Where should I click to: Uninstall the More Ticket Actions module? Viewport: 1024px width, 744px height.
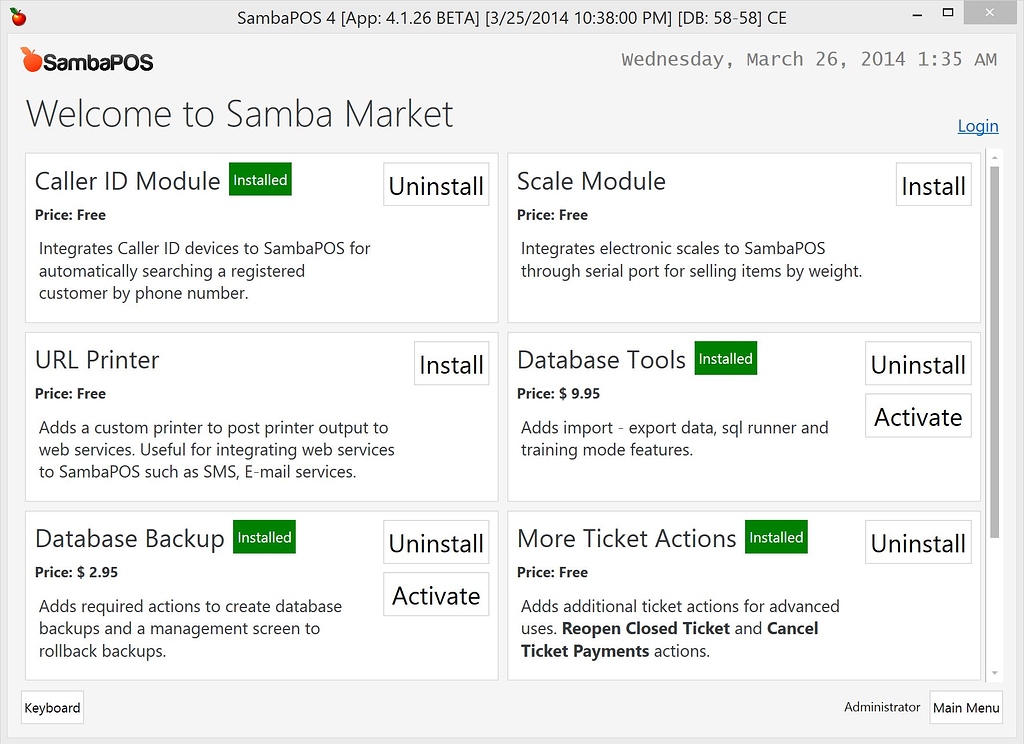[917, 542]
